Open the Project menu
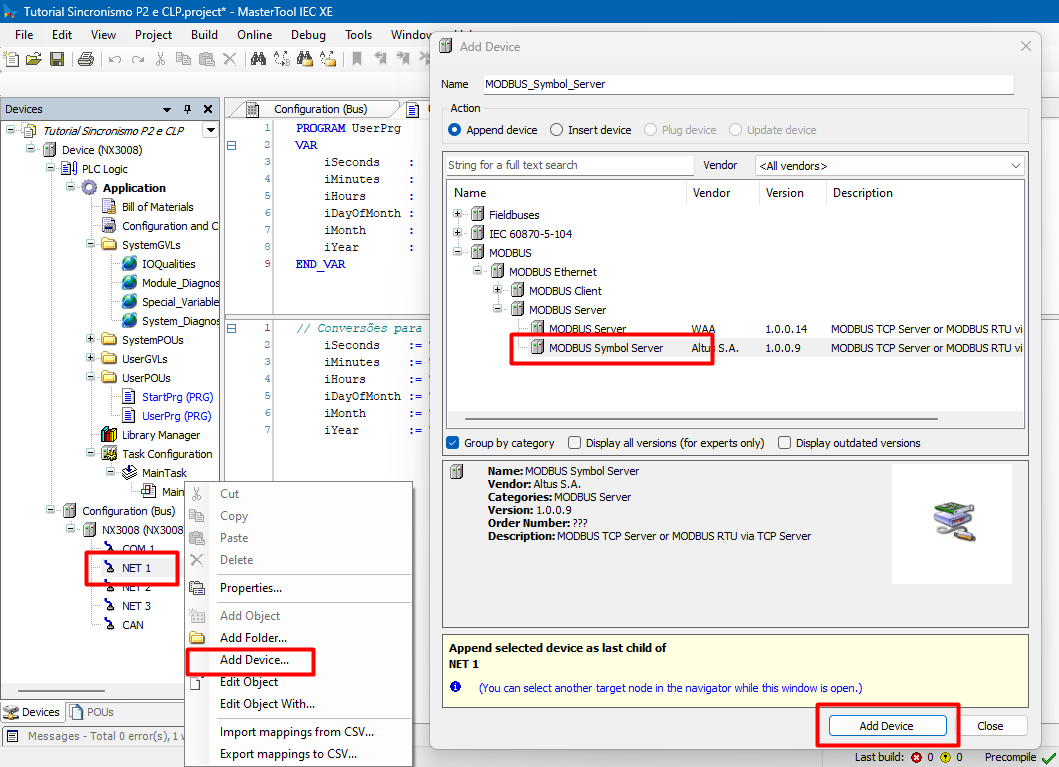The height and width of the screenshot is (767, 1059). click(153, 35)
